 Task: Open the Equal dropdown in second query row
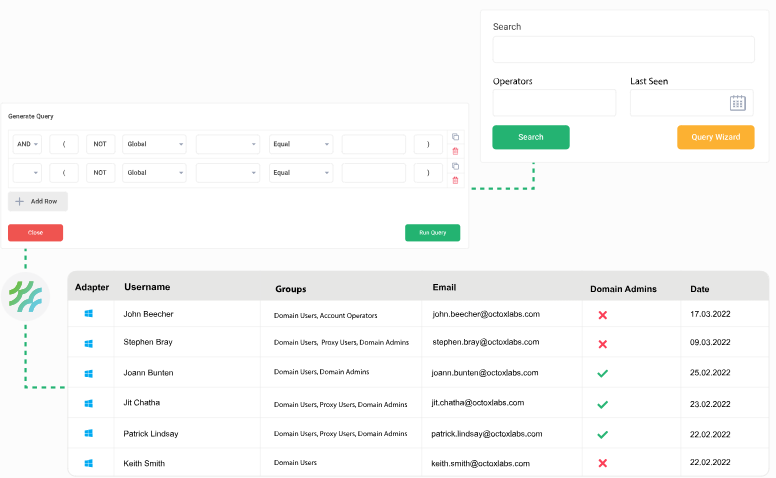coord(300,173)
